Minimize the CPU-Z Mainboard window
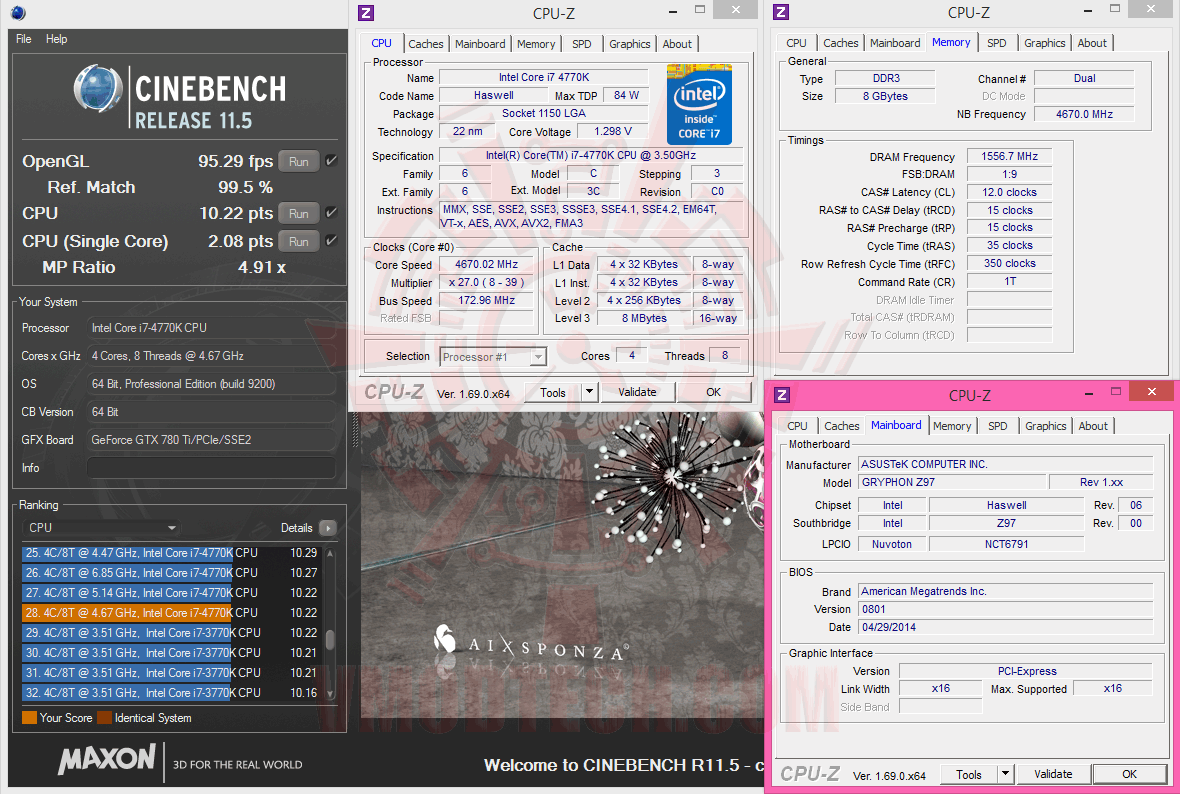 click(x=1089, y=393)
